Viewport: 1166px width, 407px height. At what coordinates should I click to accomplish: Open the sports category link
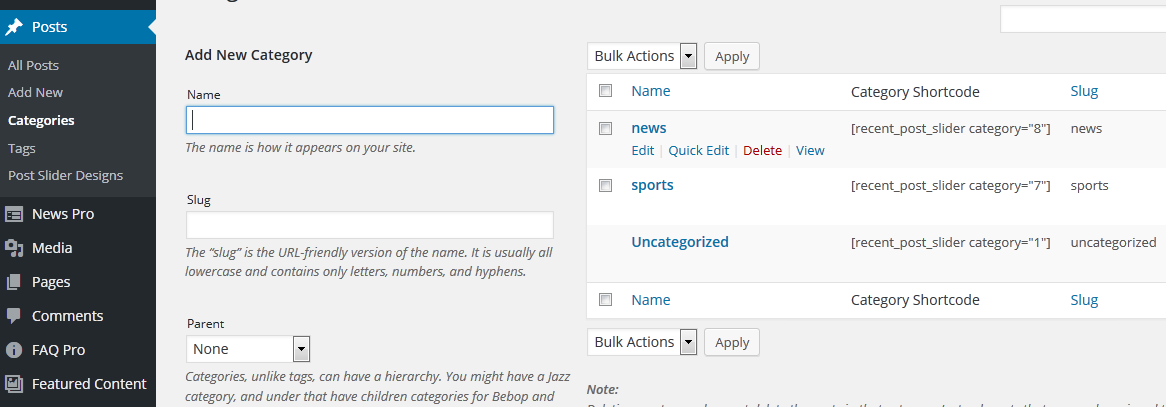[x=652, y=185]
